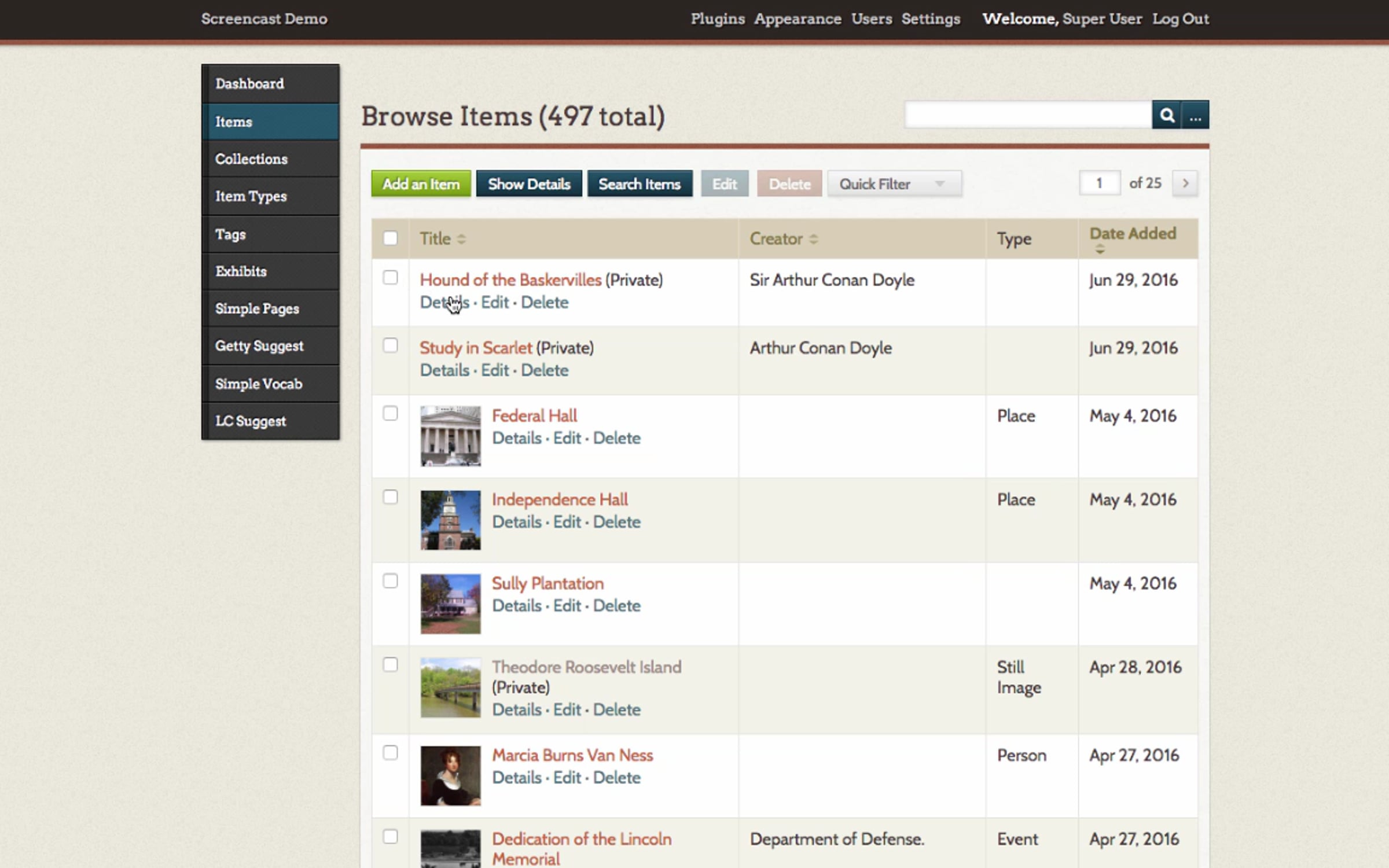Go to Exhibits sidebar section

click(x=241, y=271)
